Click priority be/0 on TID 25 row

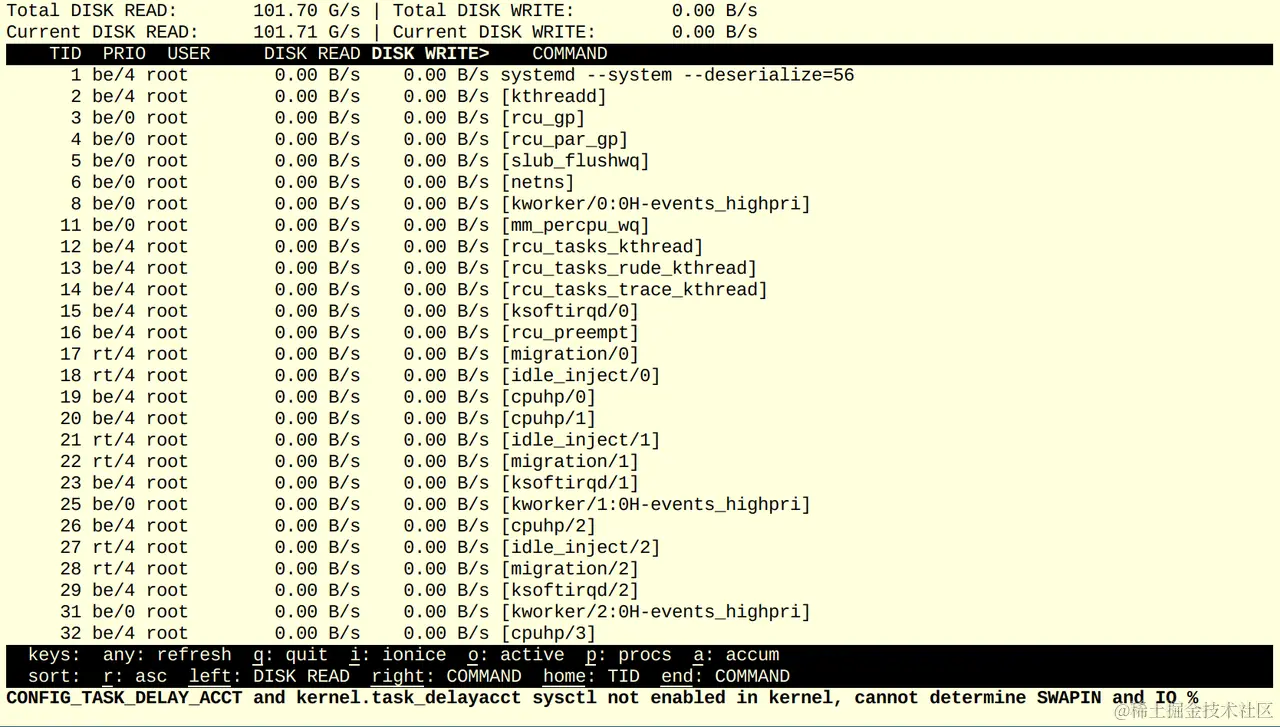113,505
